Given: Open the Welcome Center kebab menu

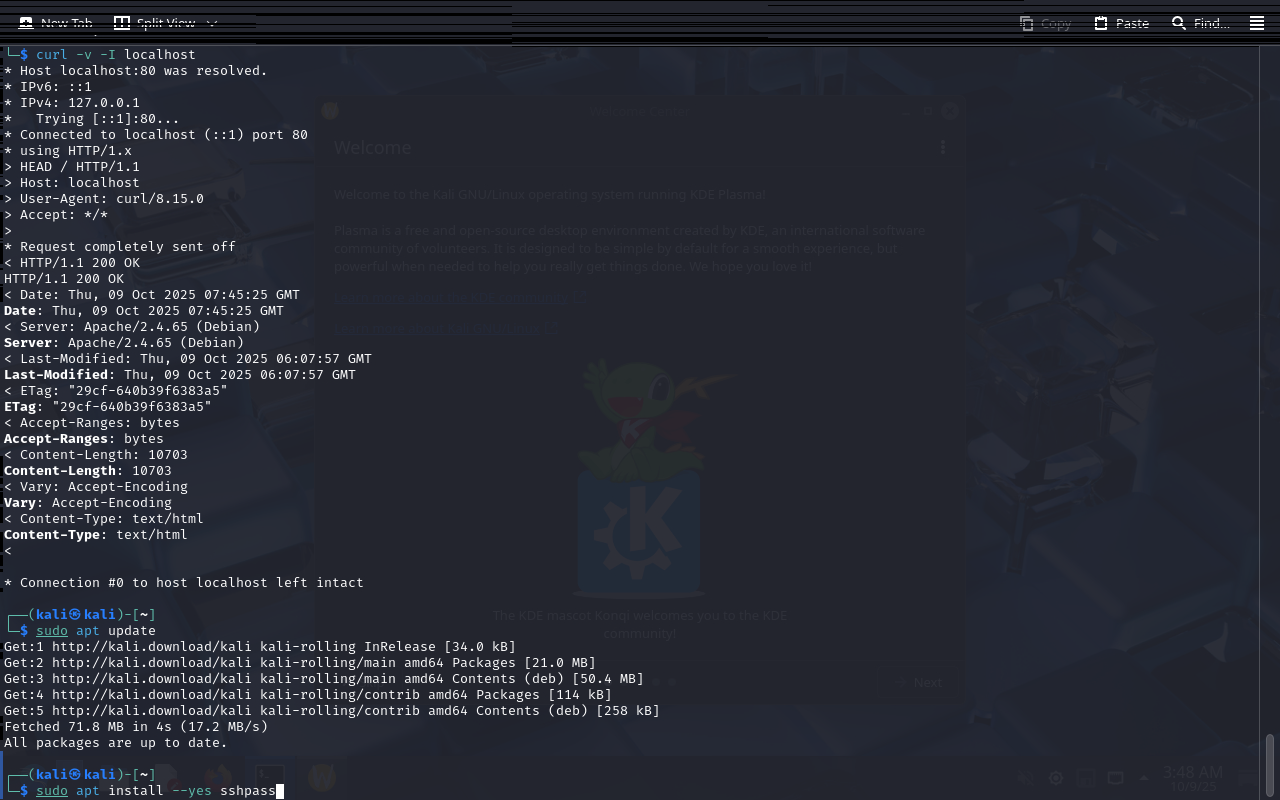Looking at the screenshot, I should 943,148.
